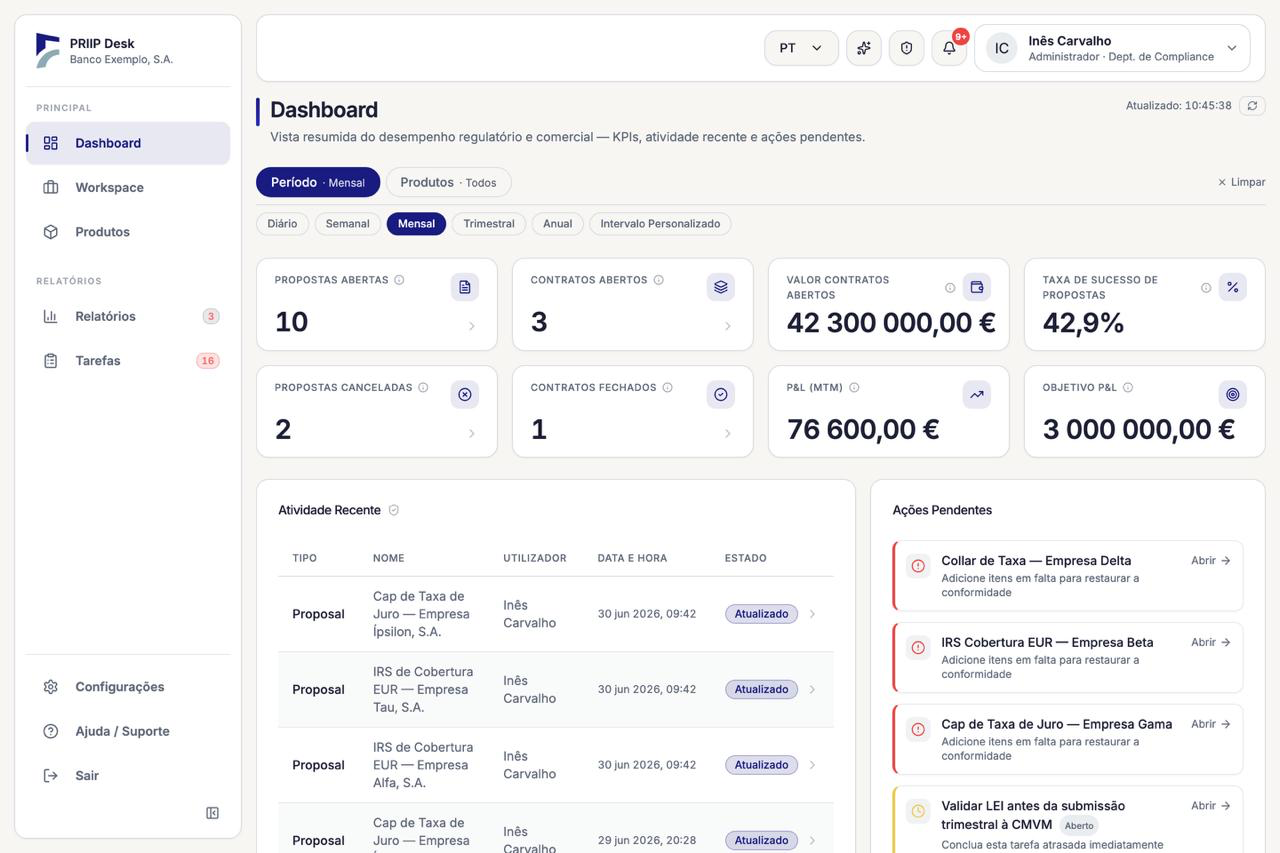Open Relatórios sidebar item
Screen dimensions: 1280x853
click(128, 316)
